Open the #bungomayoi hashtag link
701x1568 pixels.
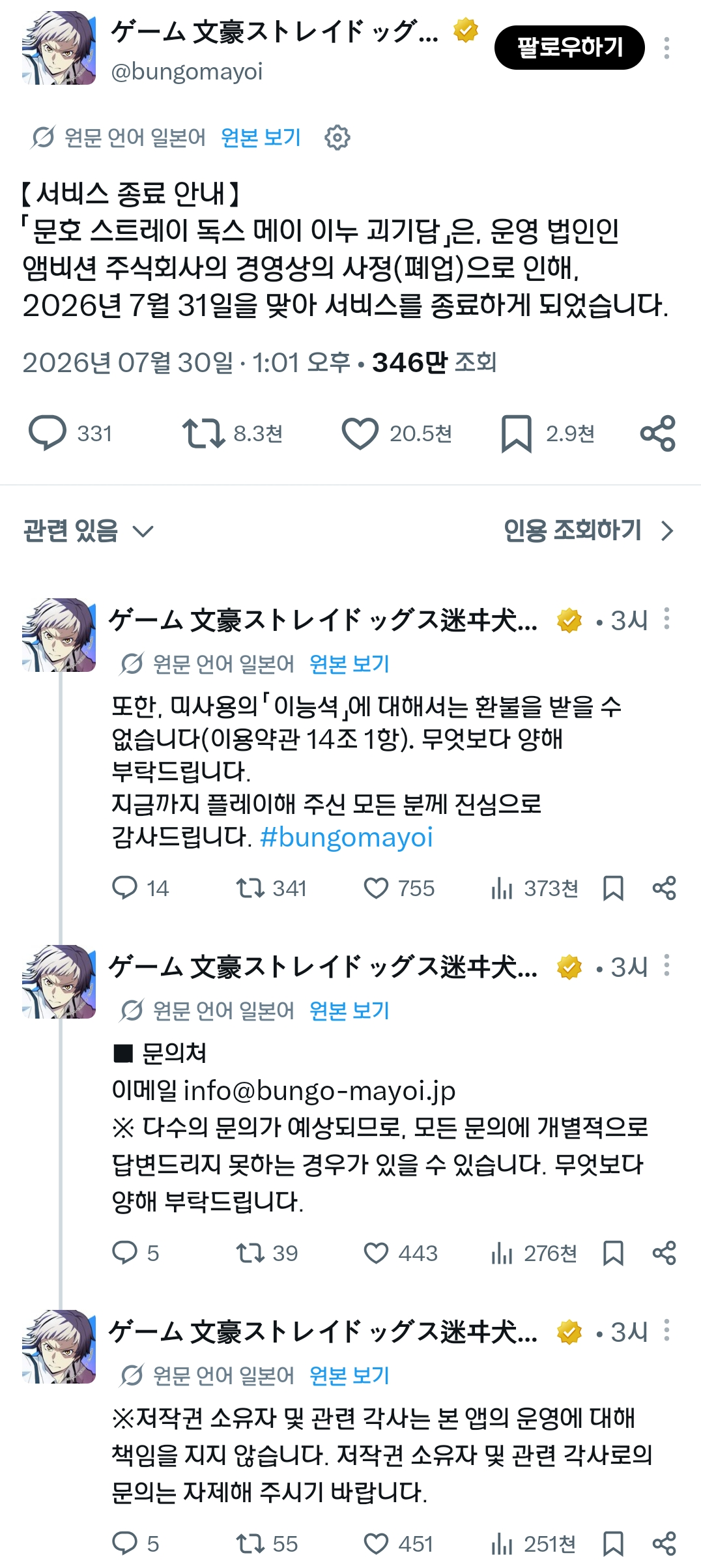click(346, 837)
